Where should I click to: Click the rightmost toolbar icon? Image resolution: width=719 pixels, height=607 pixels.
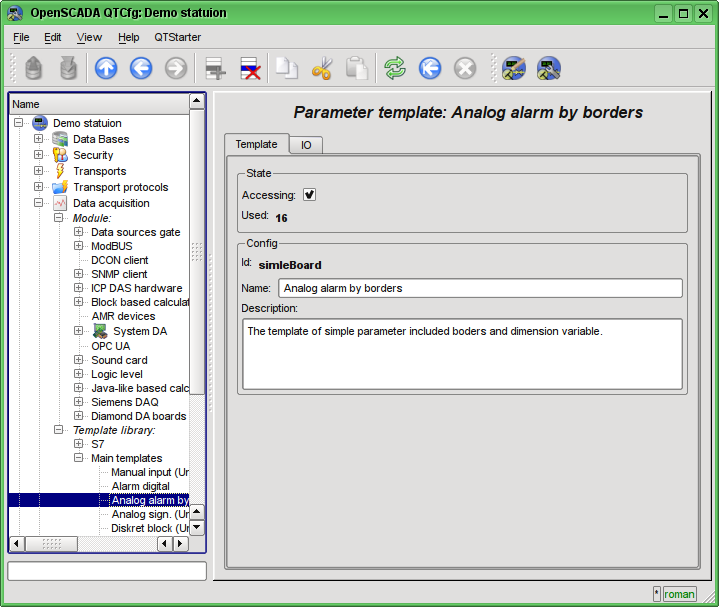click(x=548, y=68)
